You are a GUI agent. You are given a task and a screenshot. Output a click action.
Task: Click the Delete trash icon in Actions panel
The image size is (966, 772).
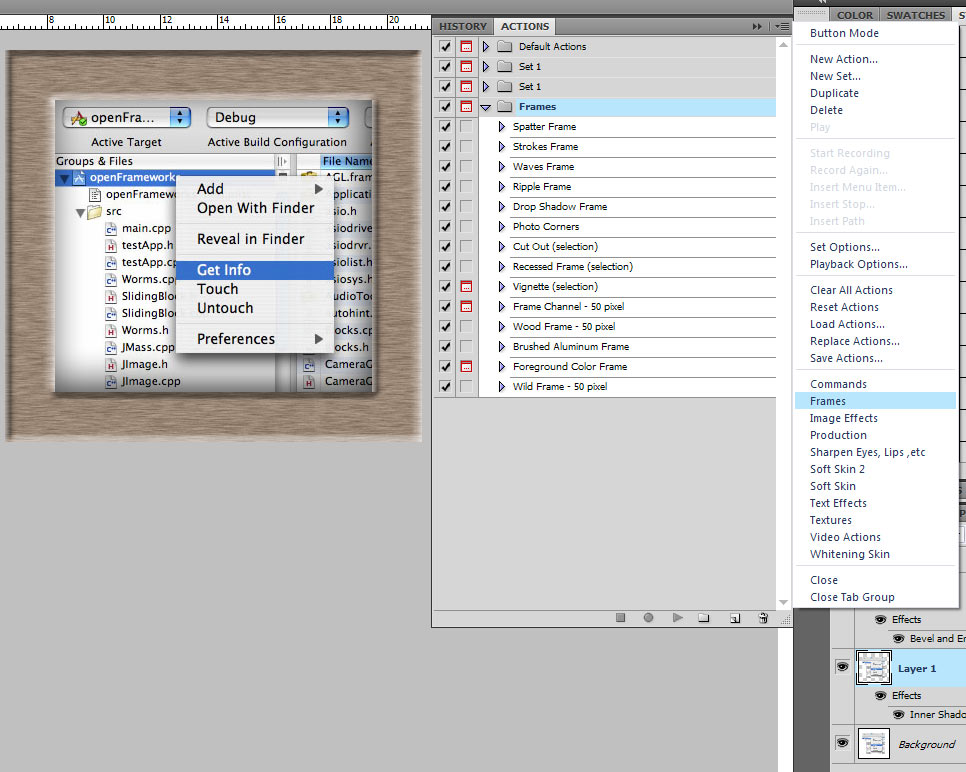pos(763,618)
